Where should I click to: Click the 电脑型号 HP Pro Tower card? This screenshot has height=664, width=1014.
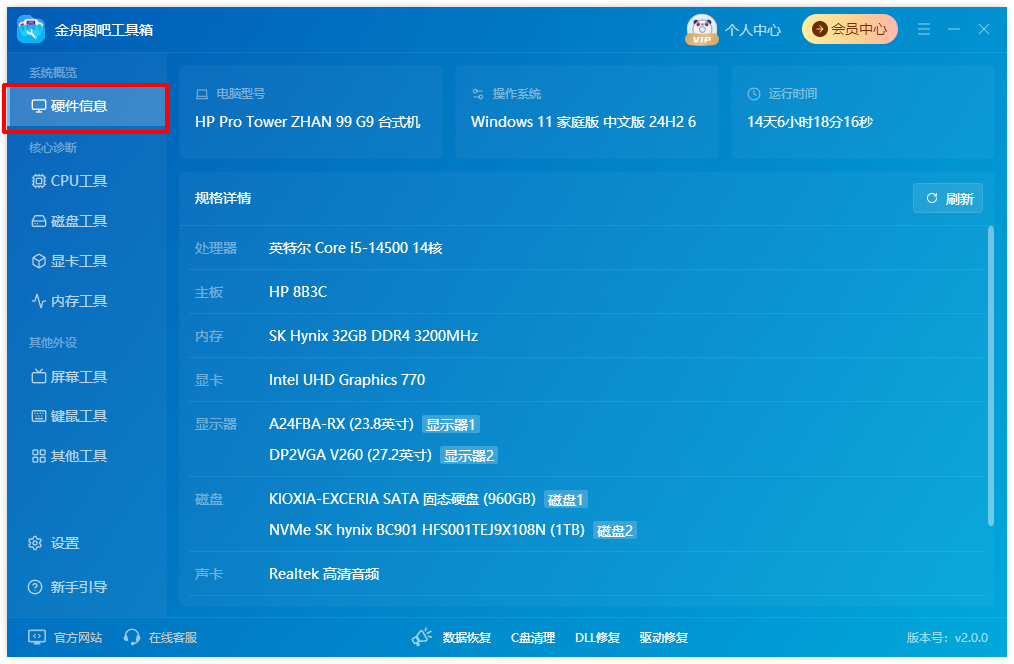[311, 112]
